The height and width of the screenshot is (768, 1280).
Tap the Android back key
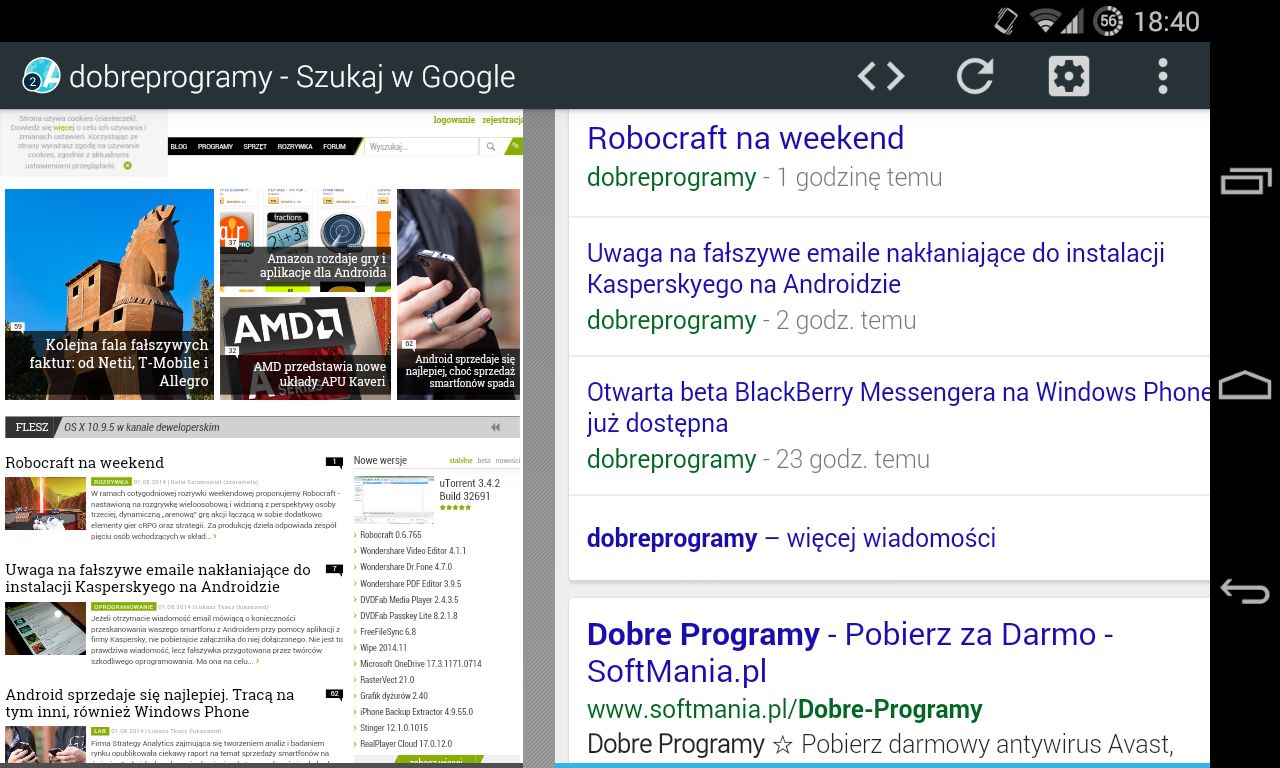click(1245, 591)
